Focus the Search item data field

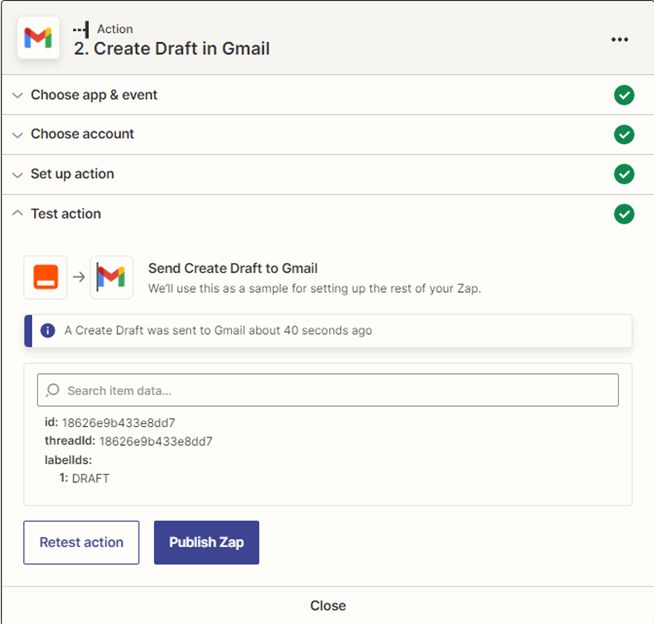pyautogui.click(x=328, y=390)
